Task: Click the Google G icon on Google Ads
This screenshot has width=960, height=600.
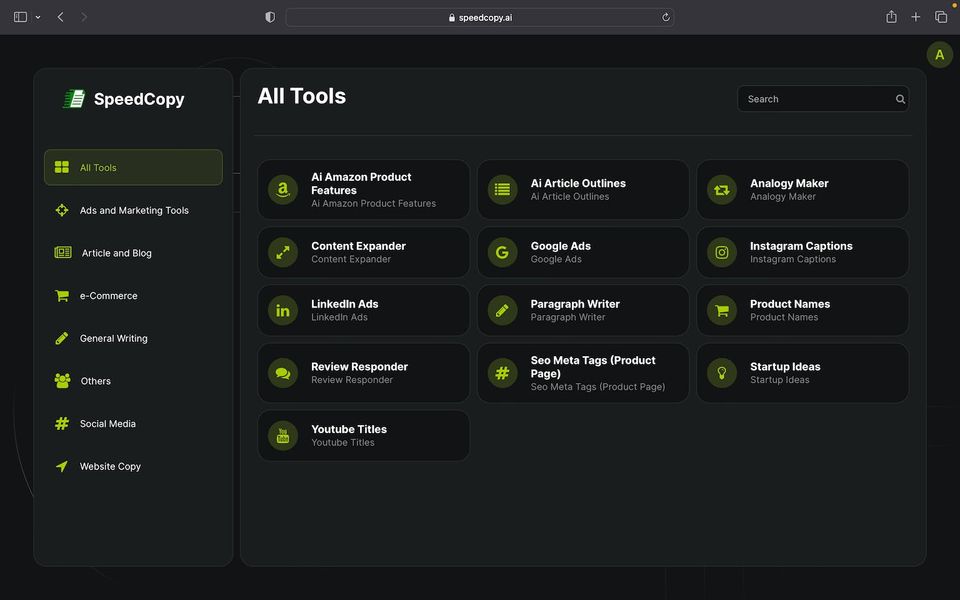Action: 502,252
